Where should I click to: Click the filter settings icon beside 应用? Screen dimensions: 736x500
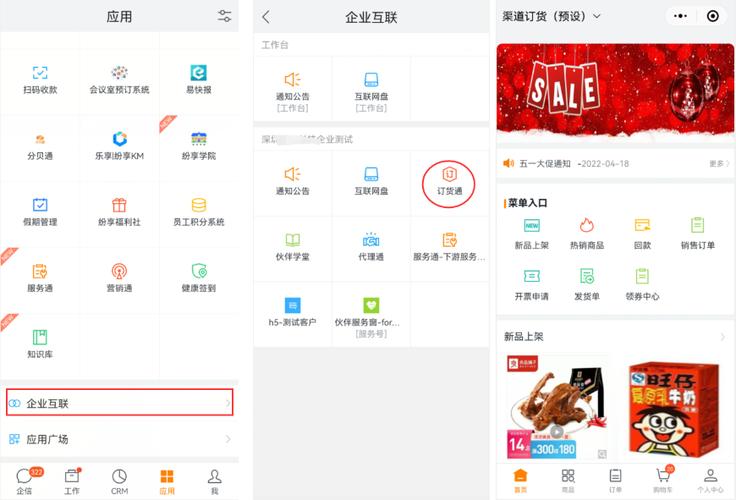[224, 16]
